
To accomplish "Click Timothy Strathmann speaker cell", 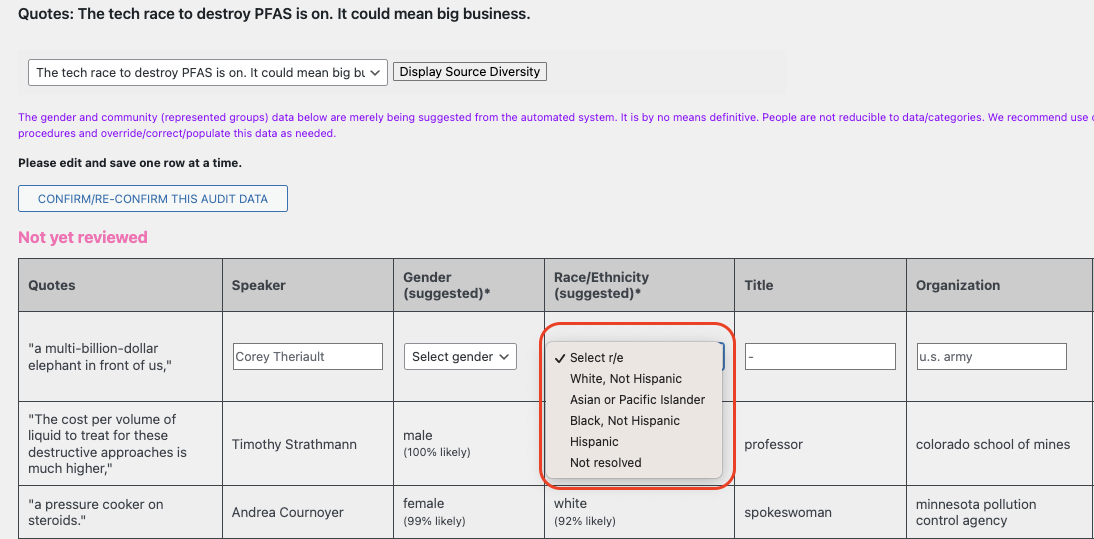I will (294, 444).
